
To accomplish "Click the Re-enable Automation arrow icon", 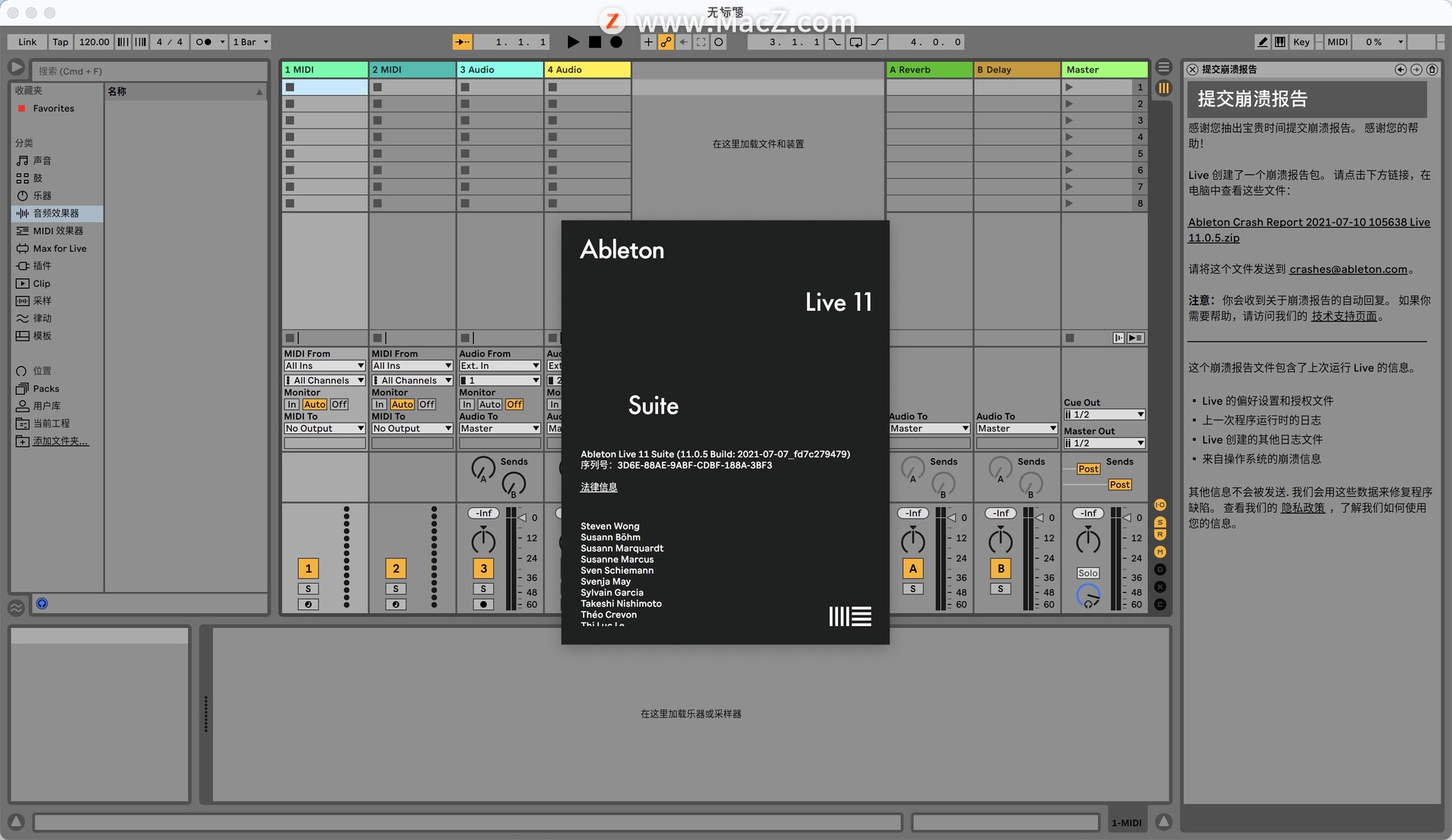I will pyautogui.click(x=684, y=42).
